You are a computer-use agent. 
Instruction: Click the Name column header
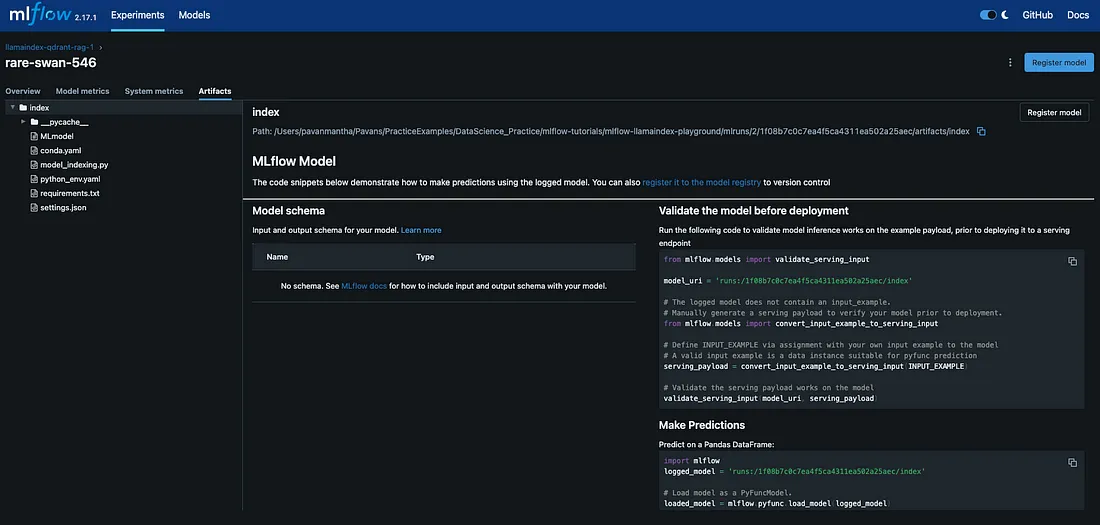pos(277,257)
